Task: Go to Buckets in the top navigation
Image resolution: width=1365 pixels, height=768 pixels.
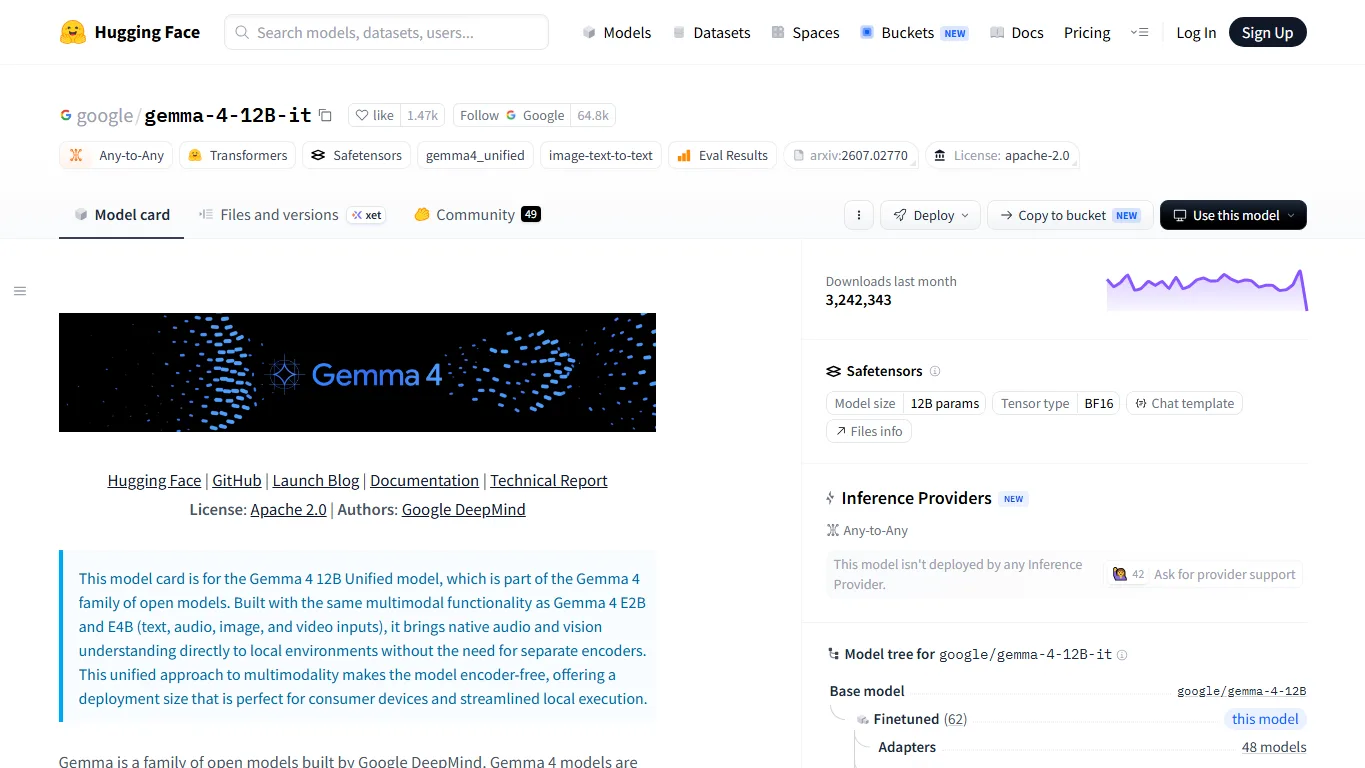Action: point(914,32)
